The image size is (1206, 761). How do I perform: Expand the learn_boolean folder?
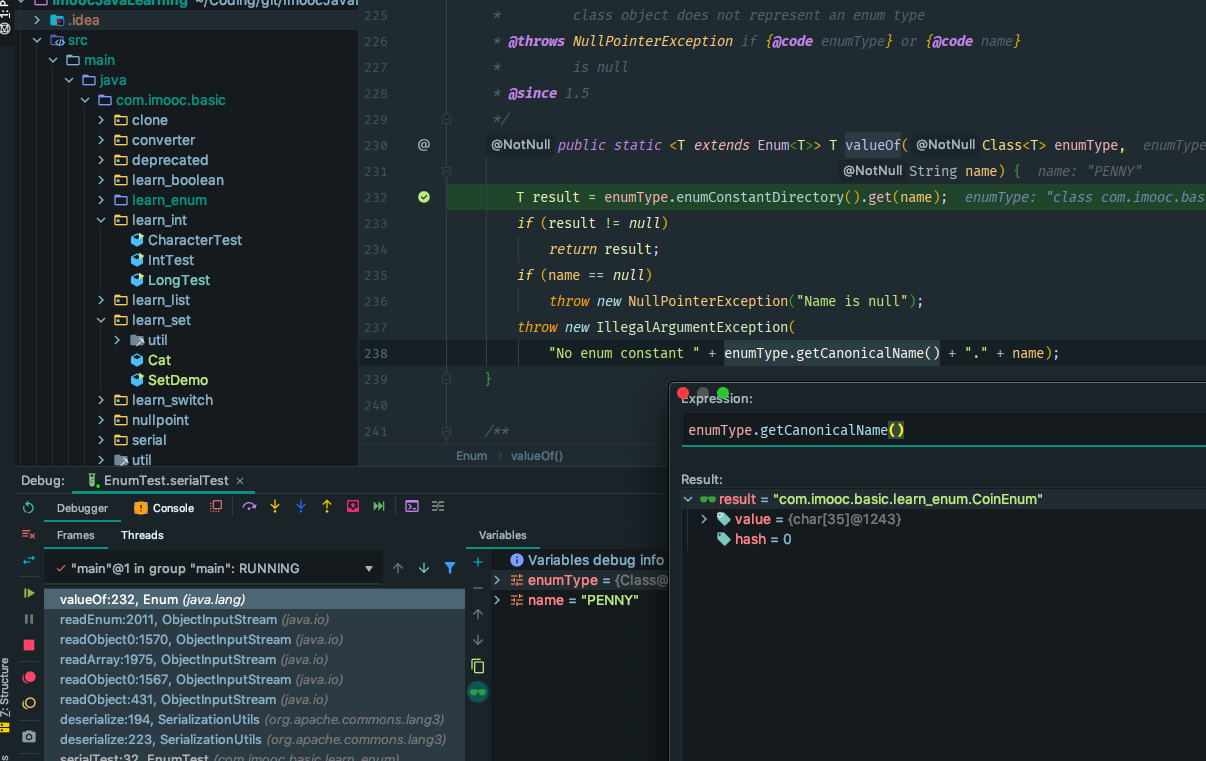point(101,180)
